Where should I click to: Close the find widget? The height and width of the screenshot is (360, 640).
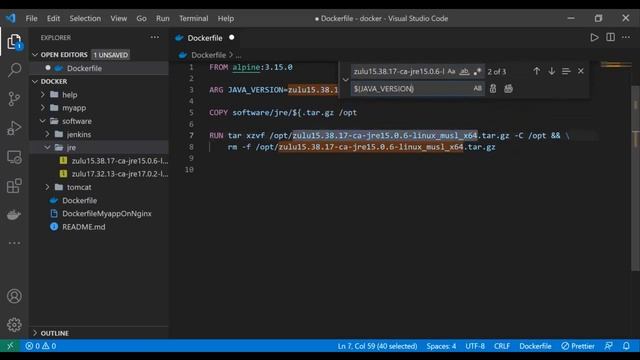[x=580, y=71]
